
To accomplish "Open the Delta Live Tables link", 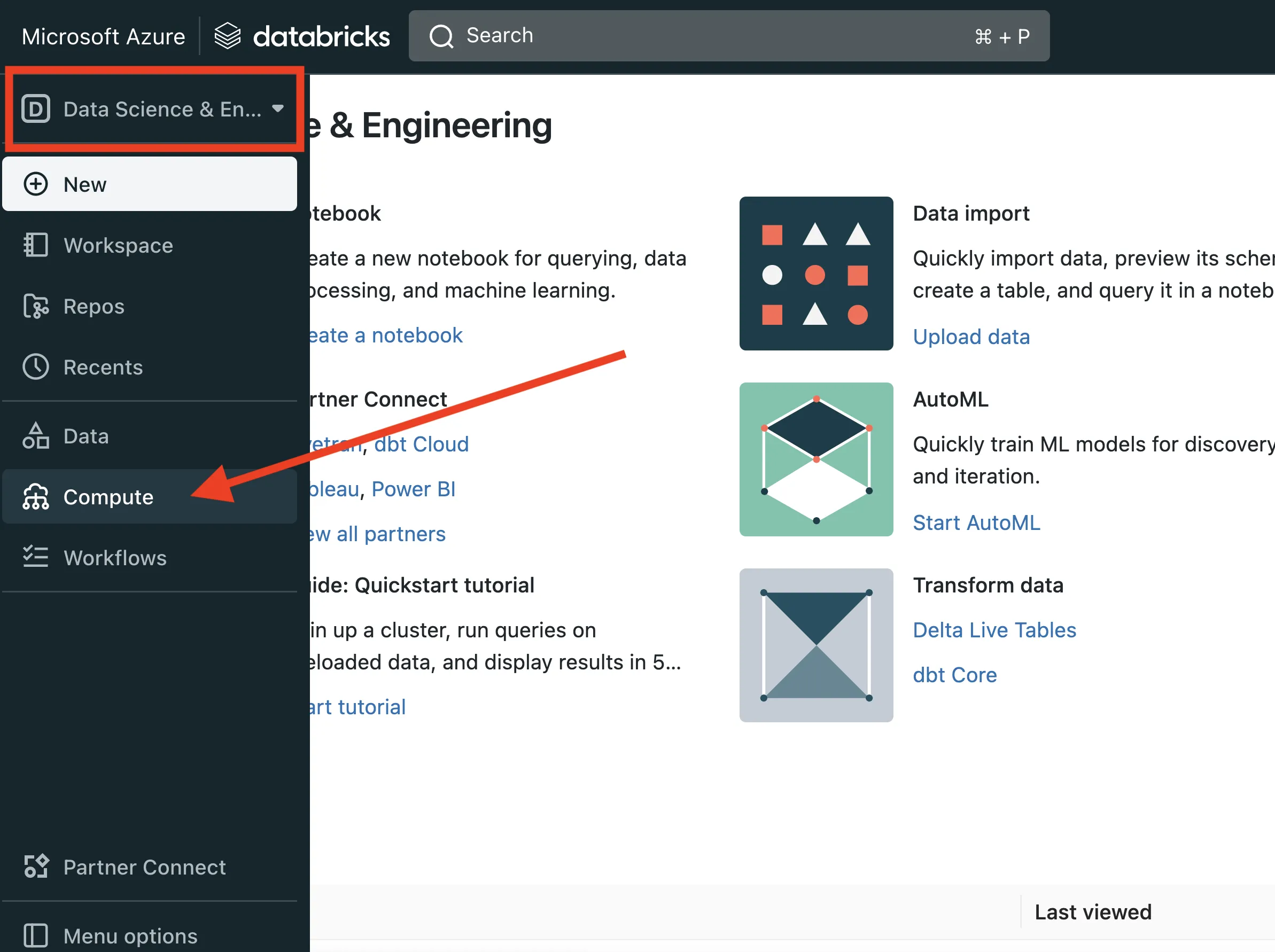I will point(994,630).
